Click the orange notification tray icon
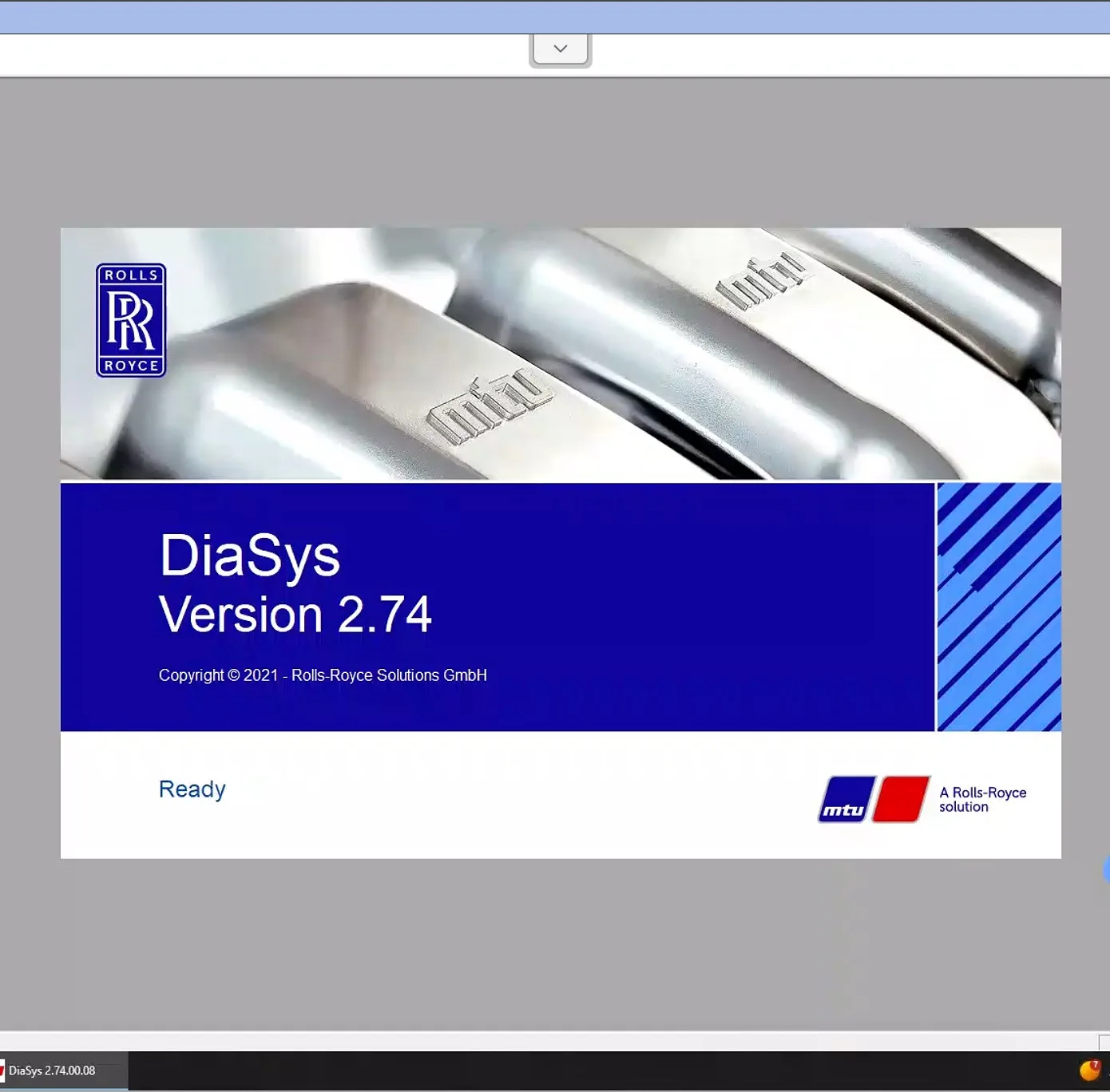This screenshot has height=1092, width=1110. click(x=1089, y=1070)
